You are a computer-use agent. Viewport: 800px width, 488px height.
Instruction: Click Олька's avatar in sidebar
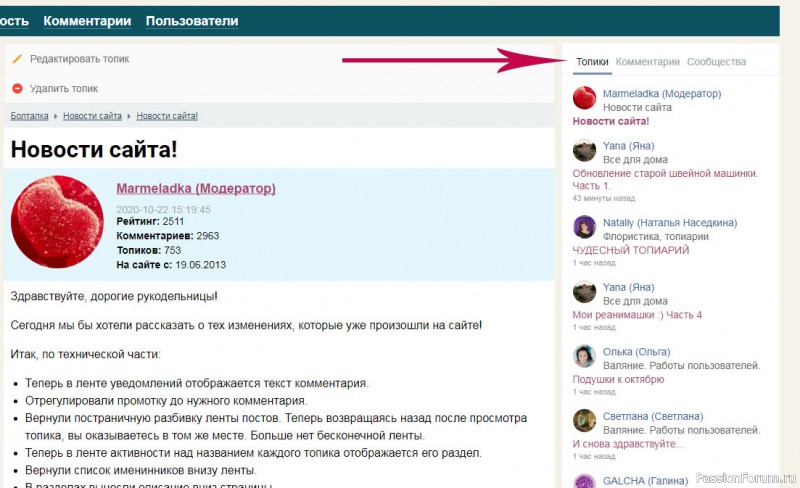pos(584,356)
